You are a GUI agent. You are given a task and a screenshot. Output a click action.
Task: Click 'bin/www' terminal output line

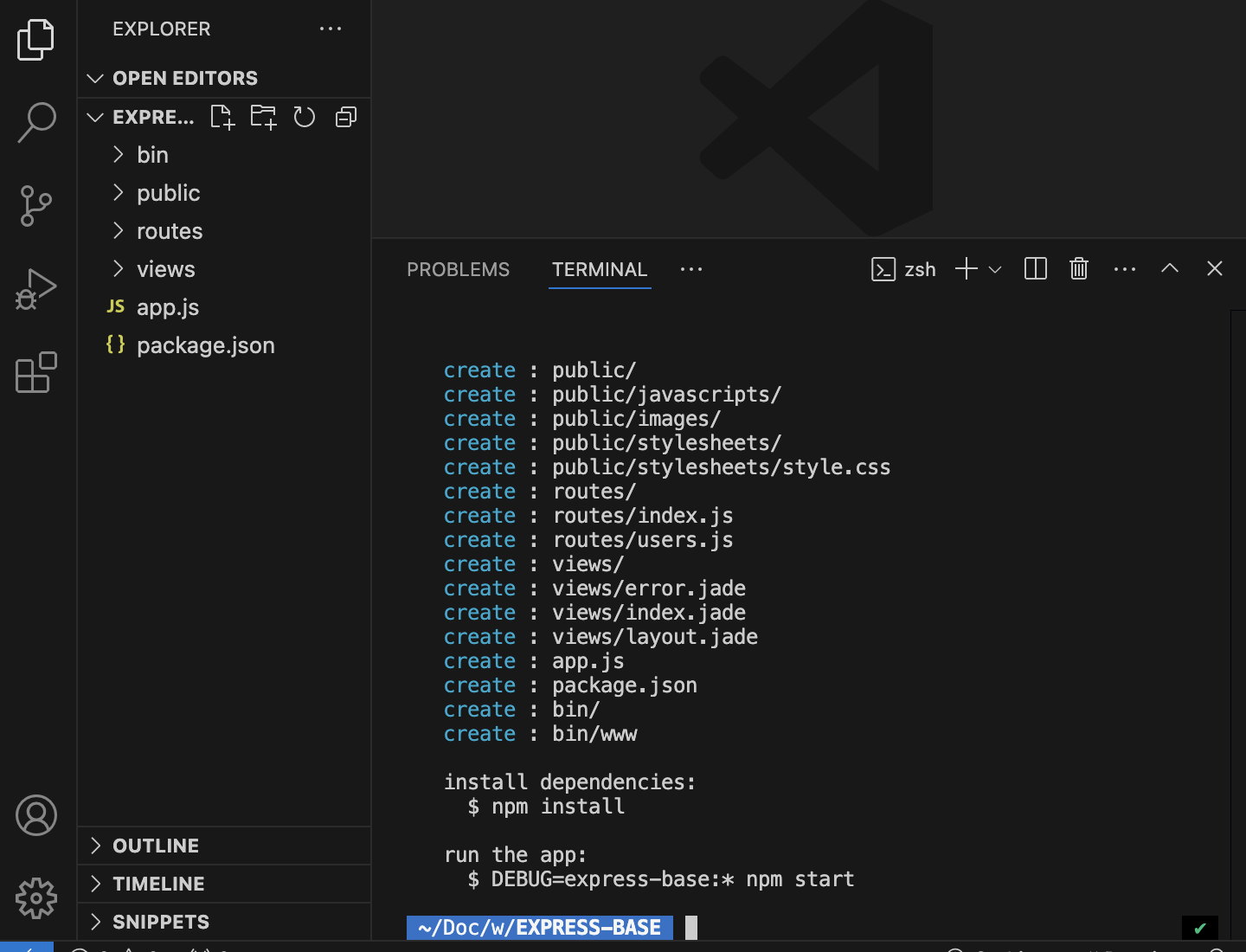(594, 734)
